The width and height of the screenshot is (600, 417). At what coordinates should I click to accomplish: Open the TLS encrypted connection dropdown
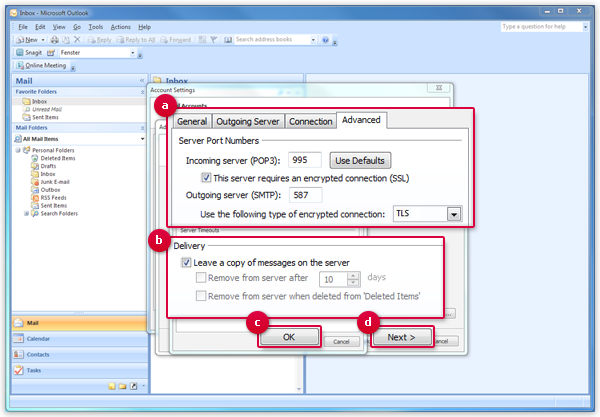coord(454,214)
